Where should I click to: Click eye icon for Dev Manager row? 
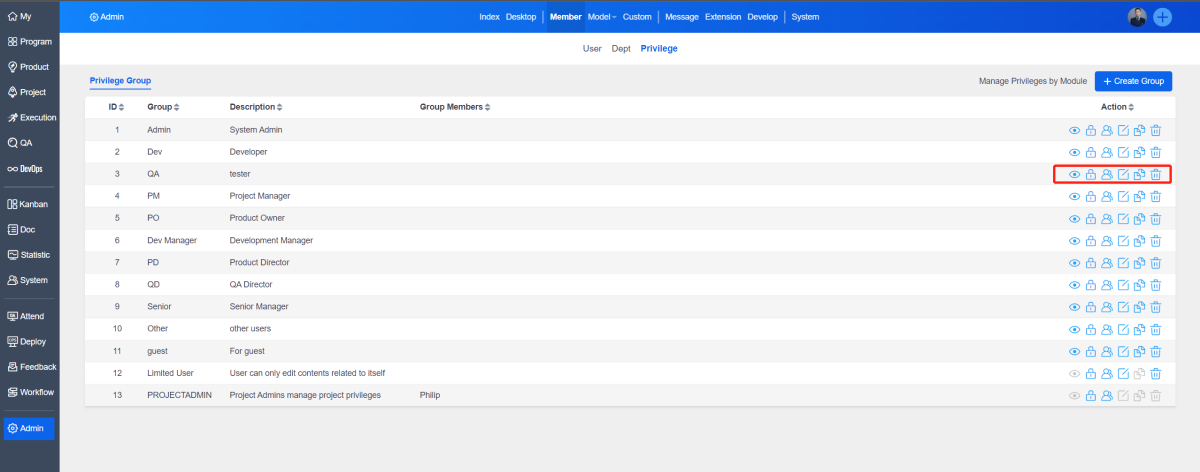[x=1075, y=240]
